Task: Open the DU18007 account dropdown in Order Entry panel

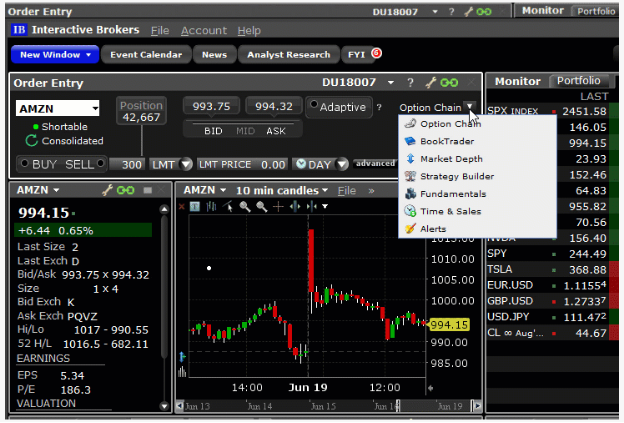Action: click(391, 83)
